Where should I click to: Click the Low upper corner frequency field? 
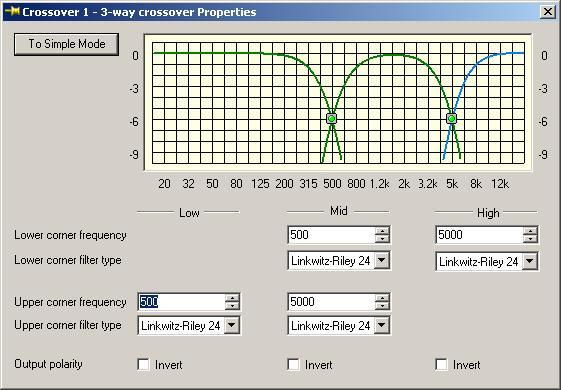(181, 302)
